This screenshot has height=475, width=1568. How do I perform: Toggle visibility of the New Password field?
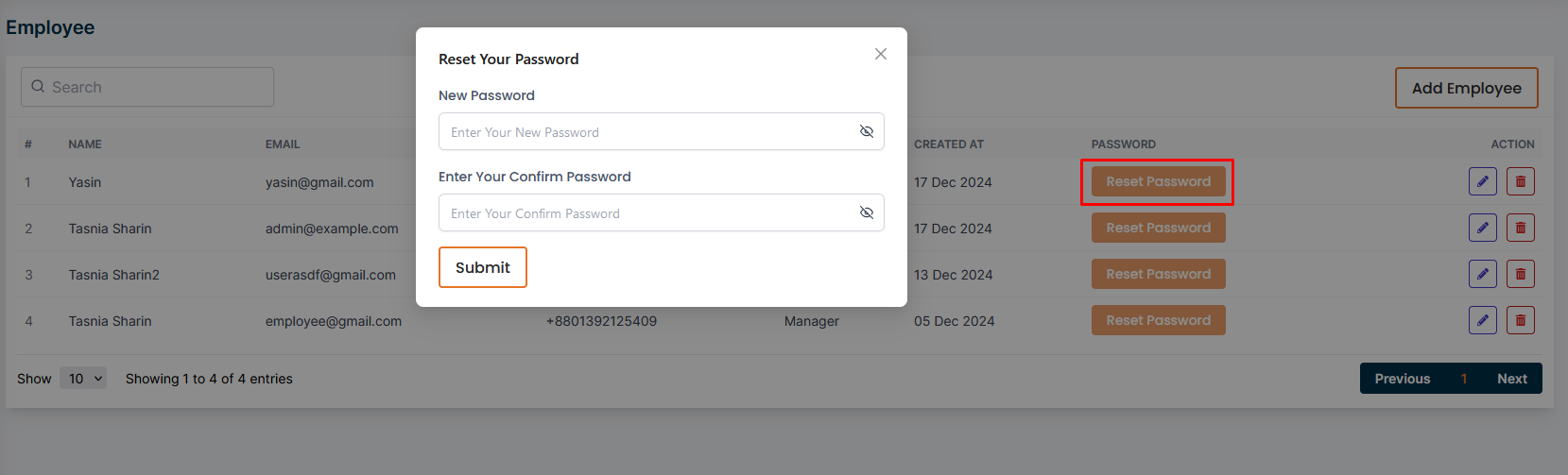coord(866,131)
